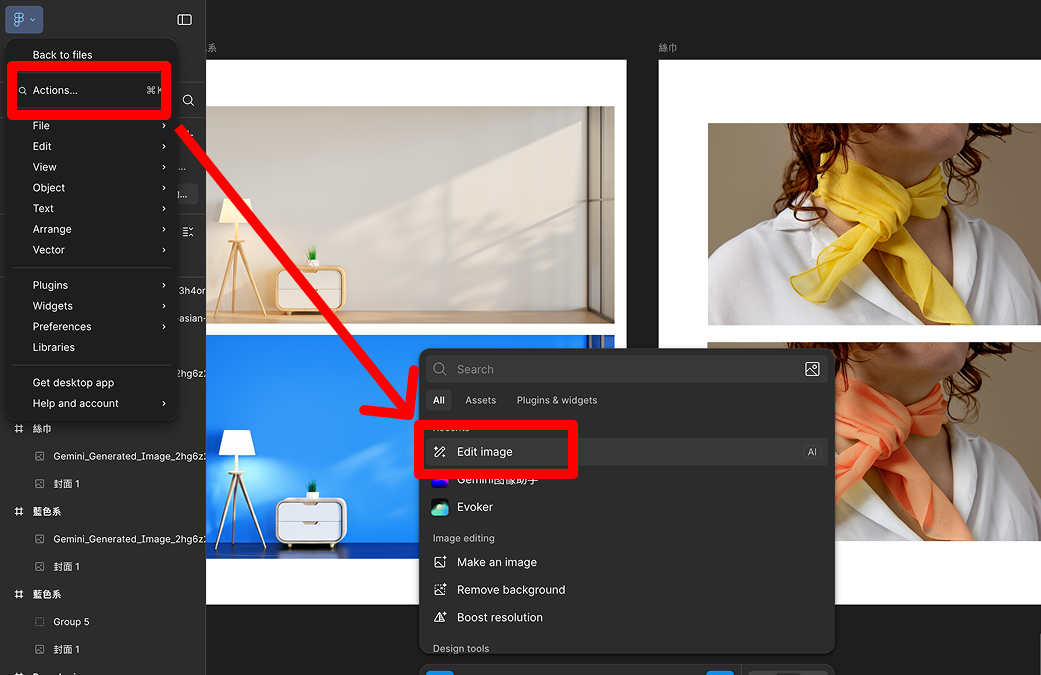Click the frame icon beside 絲巾 layer
Image resolution: width=1041 pixels, height=675 pixels.
point(19,429)
